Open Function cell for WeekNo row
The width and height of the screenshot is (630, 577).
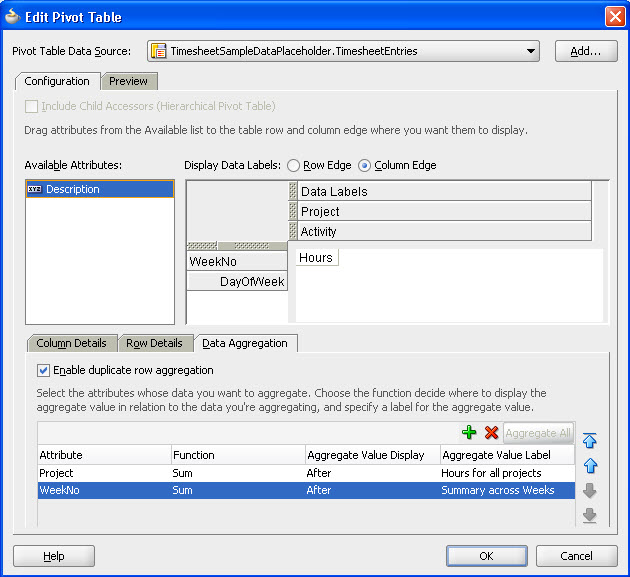237,490
